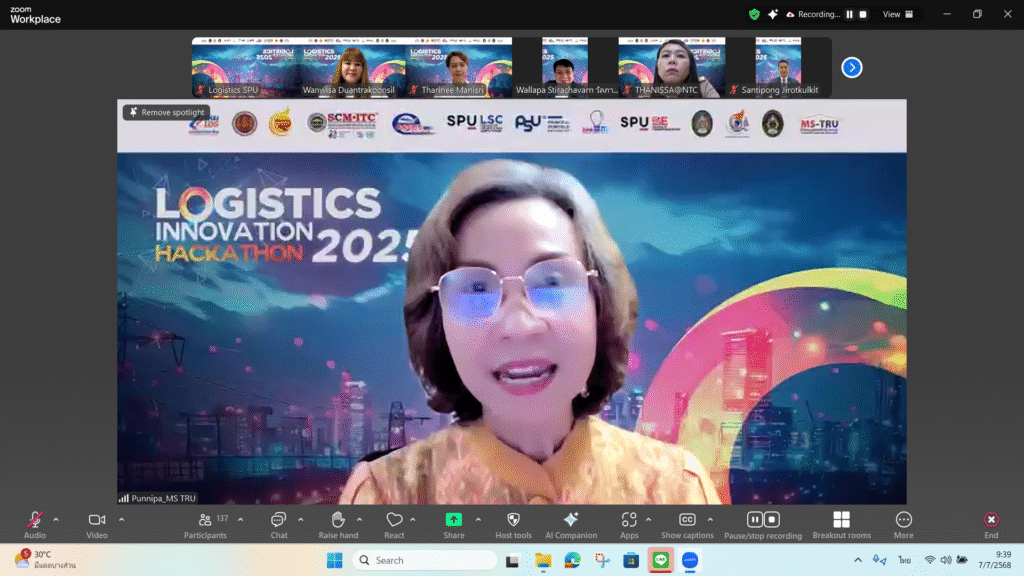Unmute microphone with Audio button
Viewport: 1024px width, 576px height.
[x=35, y=525]
